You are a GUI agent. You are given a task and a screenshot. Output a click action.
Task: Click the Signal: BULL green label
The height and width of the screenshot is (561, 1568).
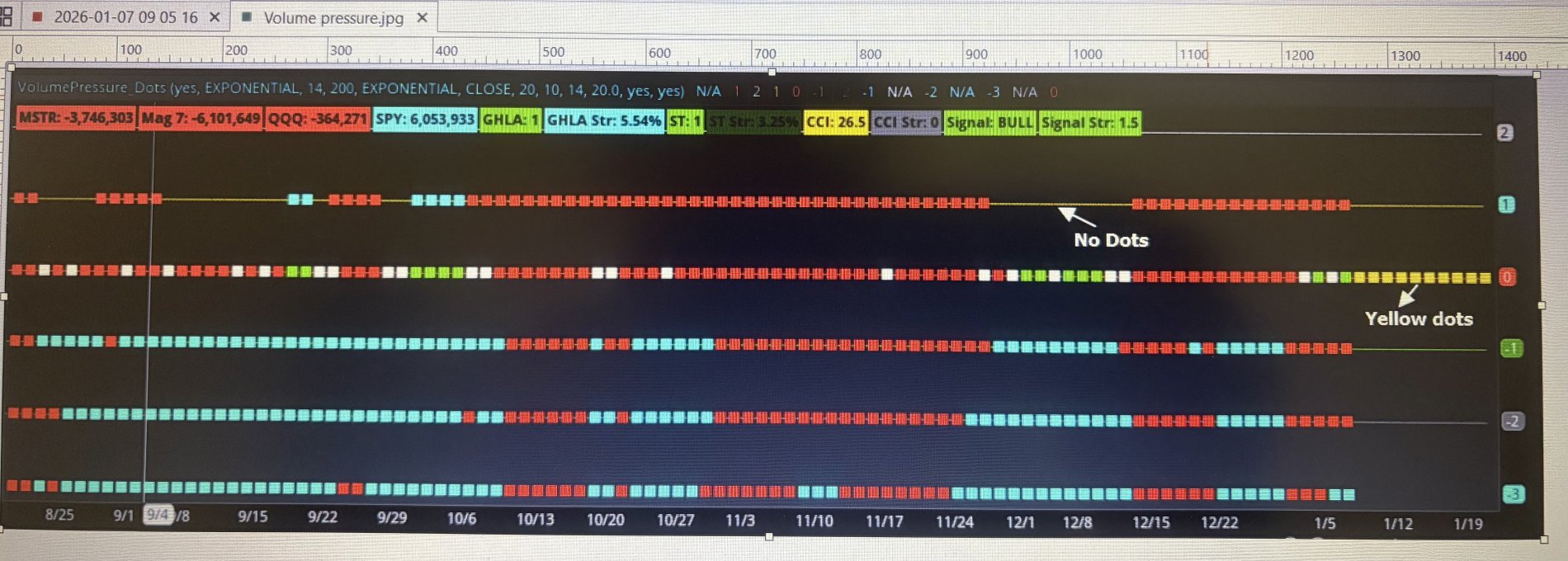[989, 122]
